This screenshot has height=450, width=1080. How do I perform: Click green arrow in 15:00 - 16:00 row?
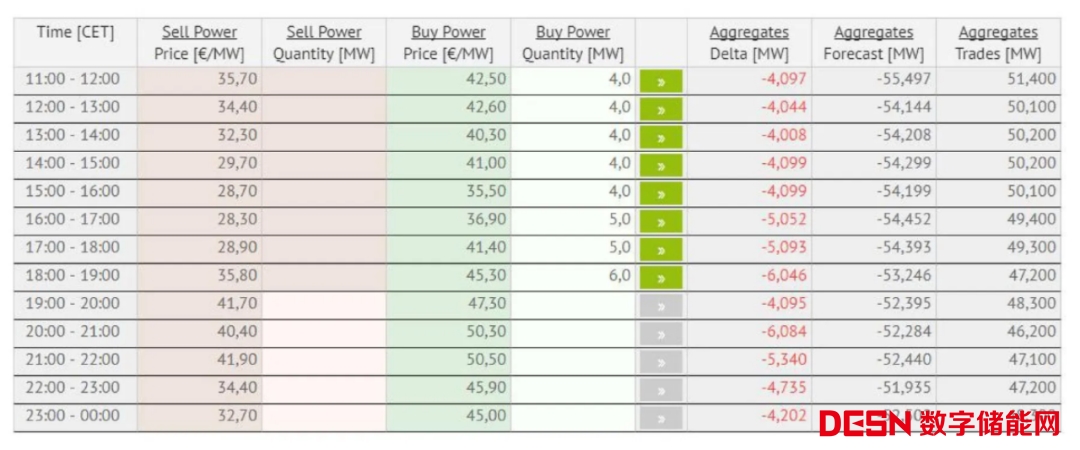click(x=660, y=193)
